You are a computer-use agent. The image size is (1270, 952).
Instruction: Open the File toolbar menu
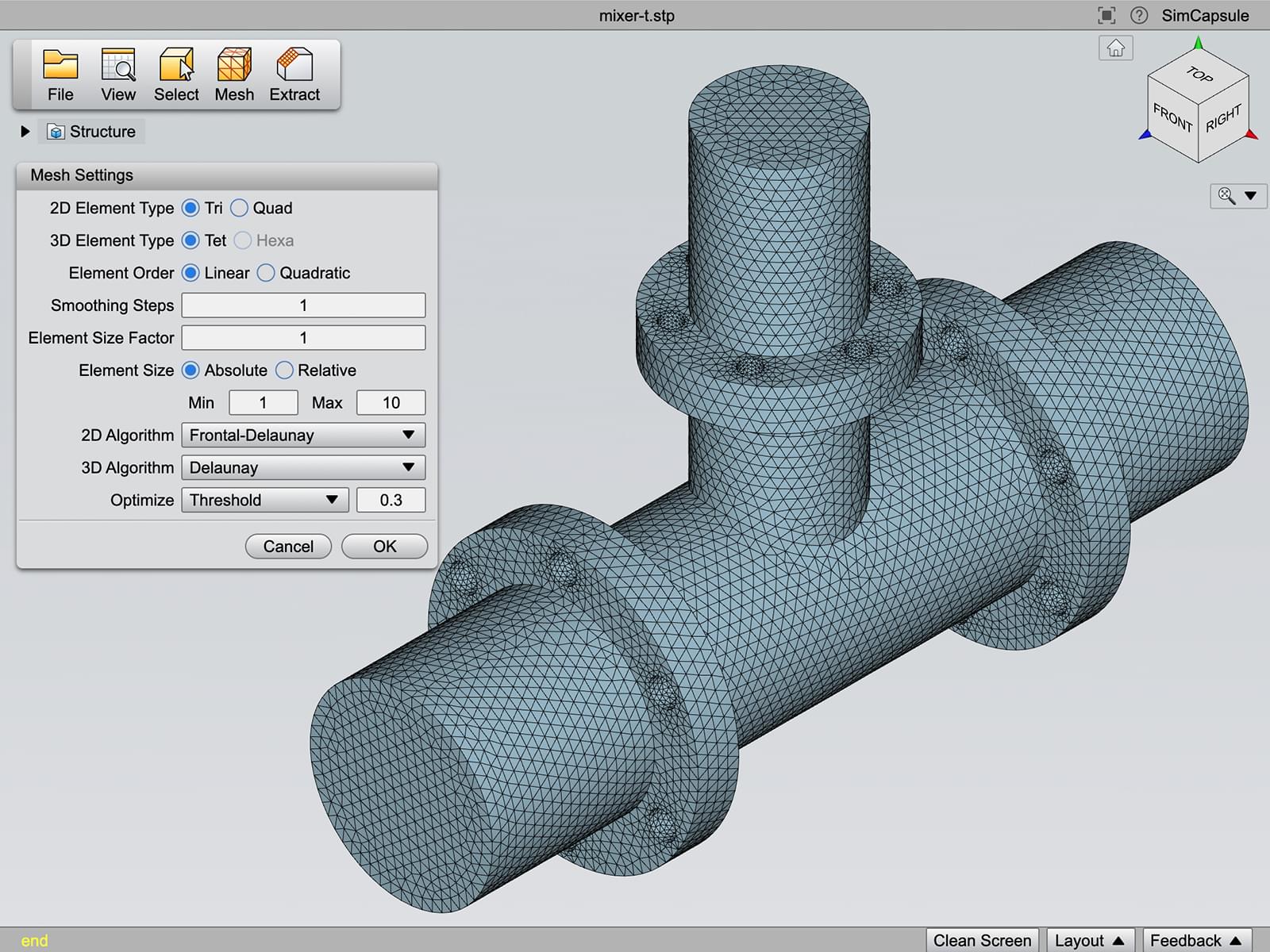tap(60, 75)
